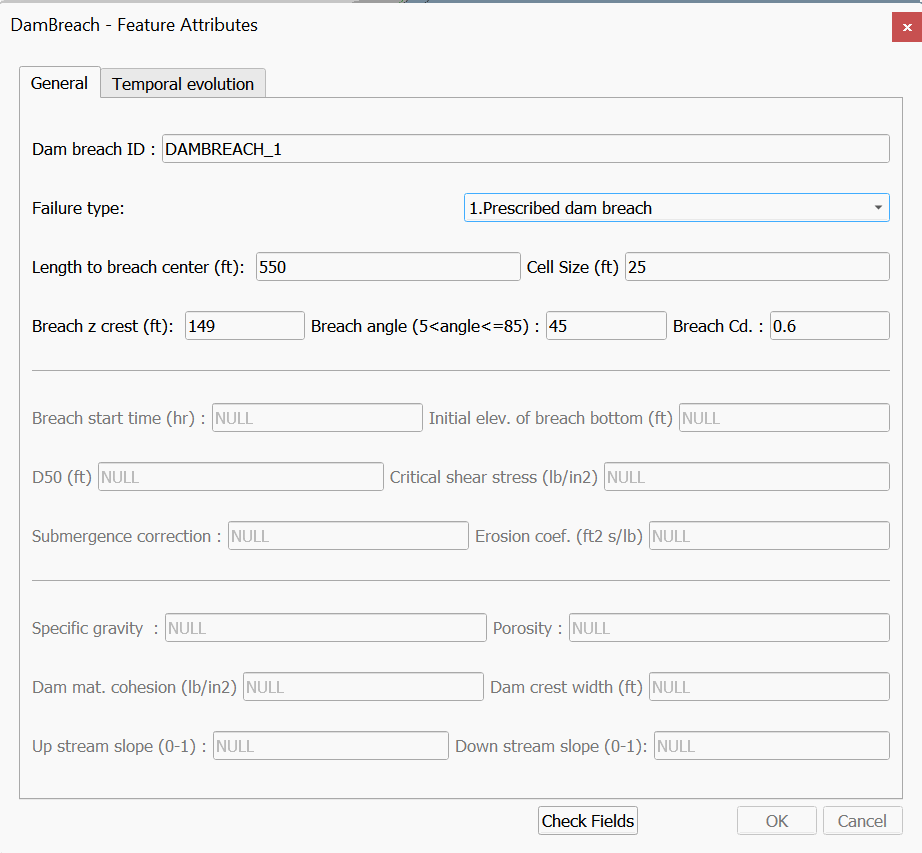Click the Length to breach center field
922x853 pixels.
pos(388,267)
